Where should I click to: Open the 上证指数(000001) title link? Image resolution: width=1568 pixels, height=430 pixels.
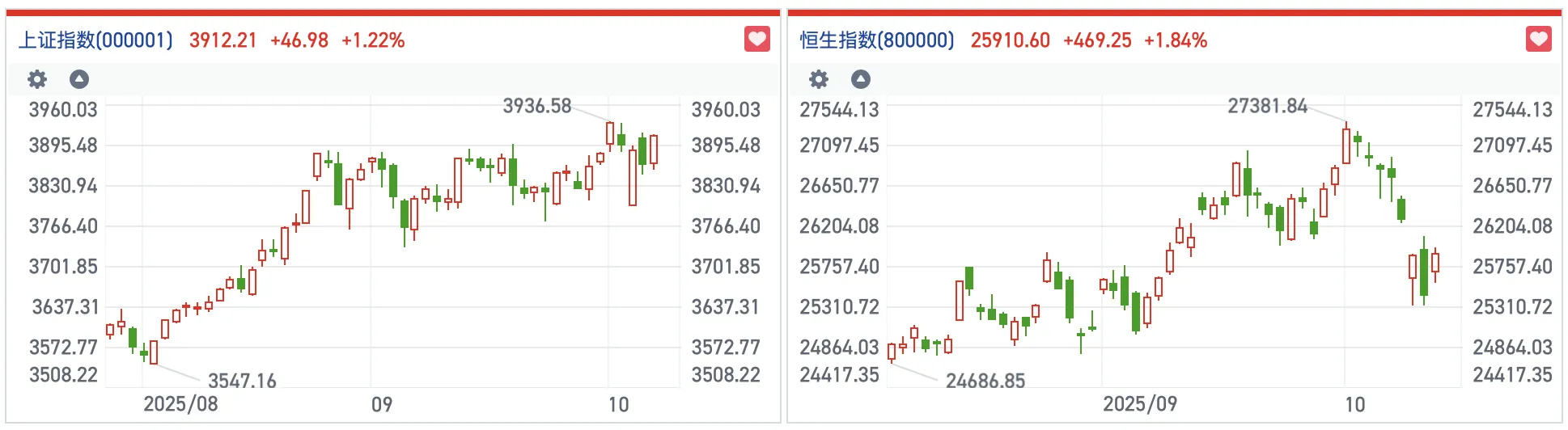pos(95,40)
